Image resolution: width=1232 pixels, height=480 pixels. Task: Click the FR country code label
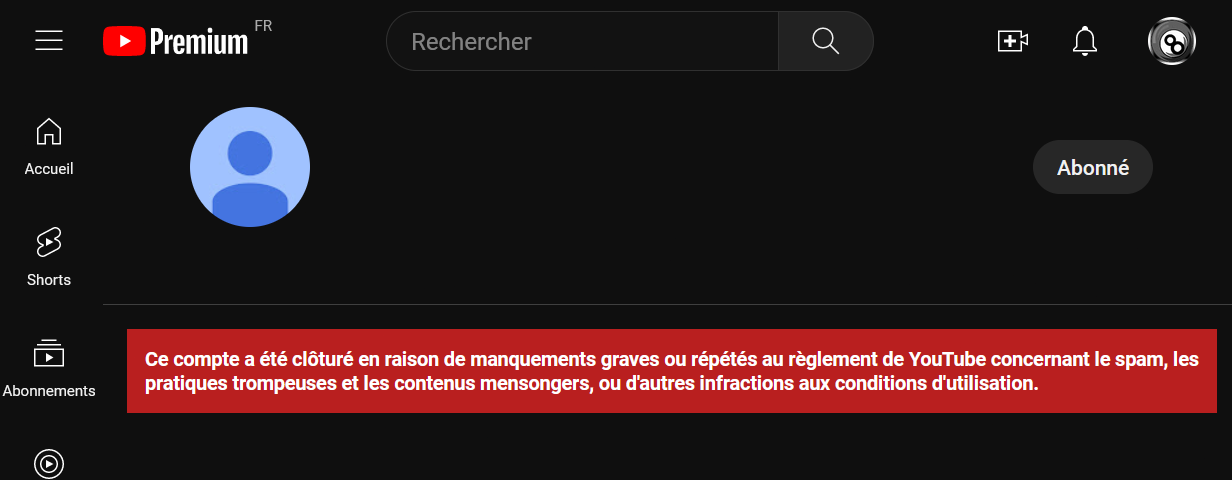(x=263, y=26)
